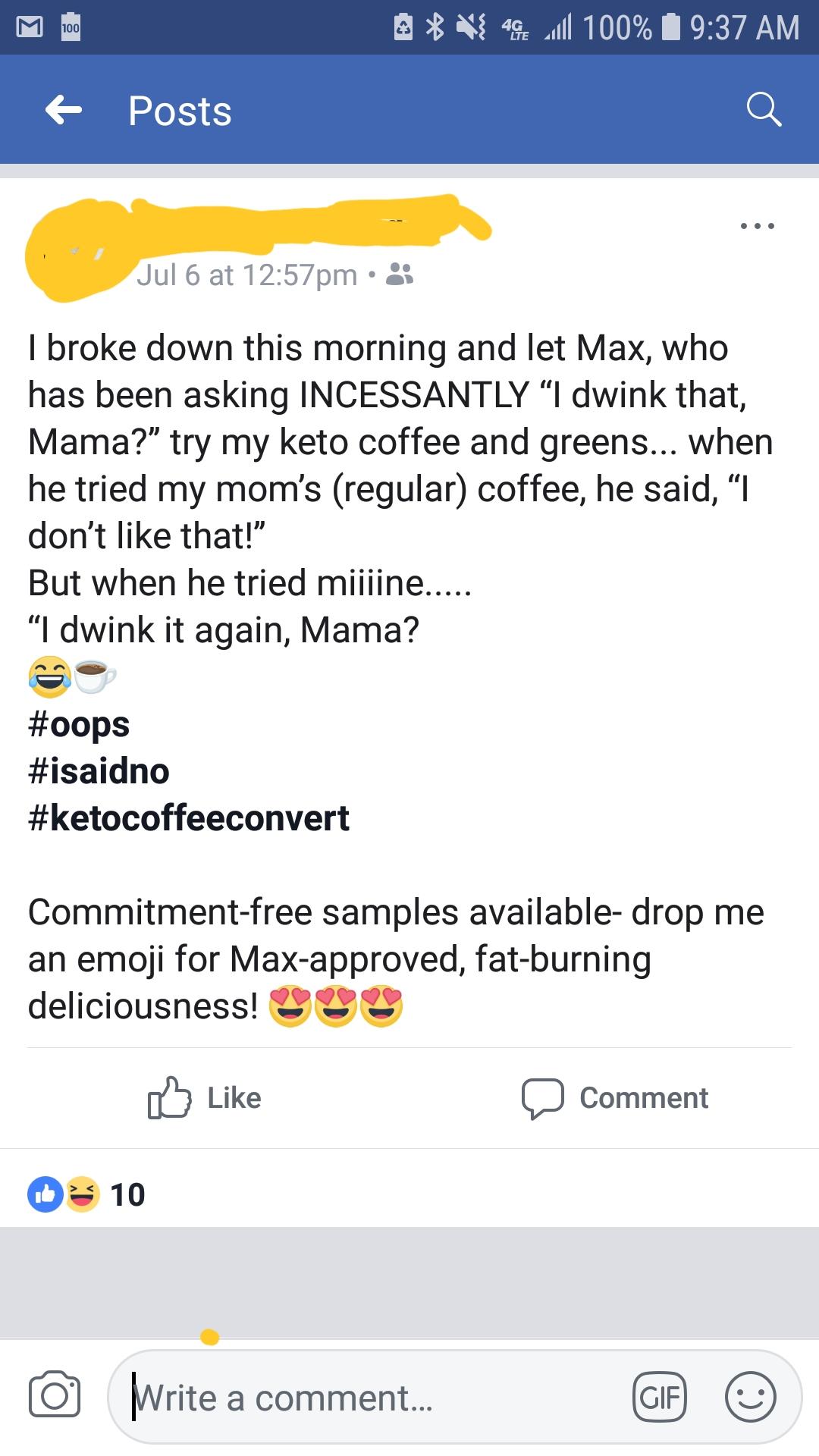Tap Comment below the post
819x1456 pixels.
point(620,1097)
